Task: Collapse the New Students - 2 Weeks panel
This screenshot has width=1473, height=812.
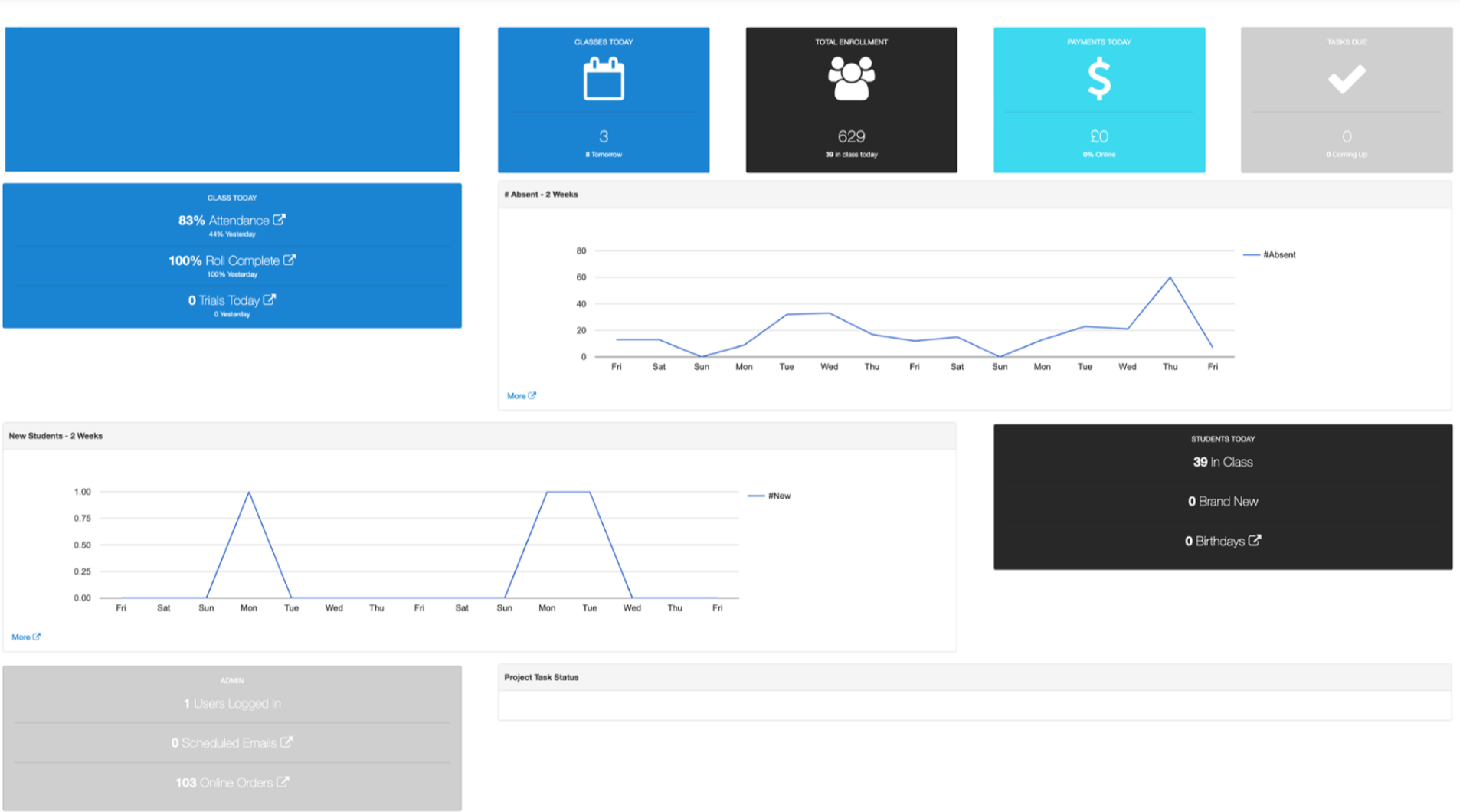Action: click(x=54, y=435)
